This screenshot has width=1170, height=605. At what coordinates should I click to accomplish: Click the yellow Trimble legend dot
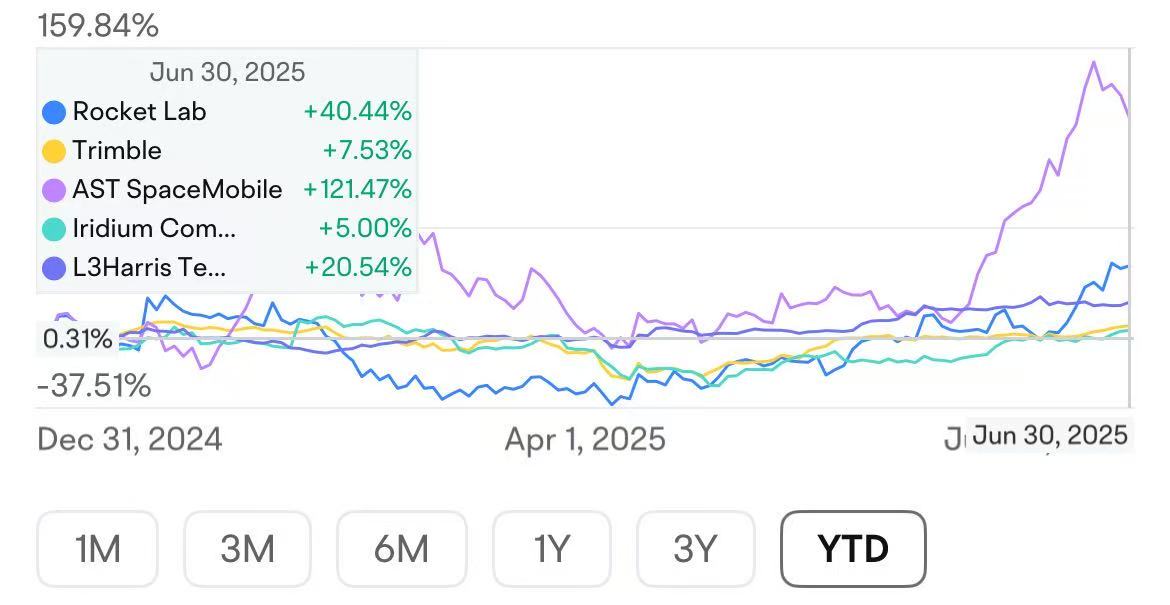point(54,151)
